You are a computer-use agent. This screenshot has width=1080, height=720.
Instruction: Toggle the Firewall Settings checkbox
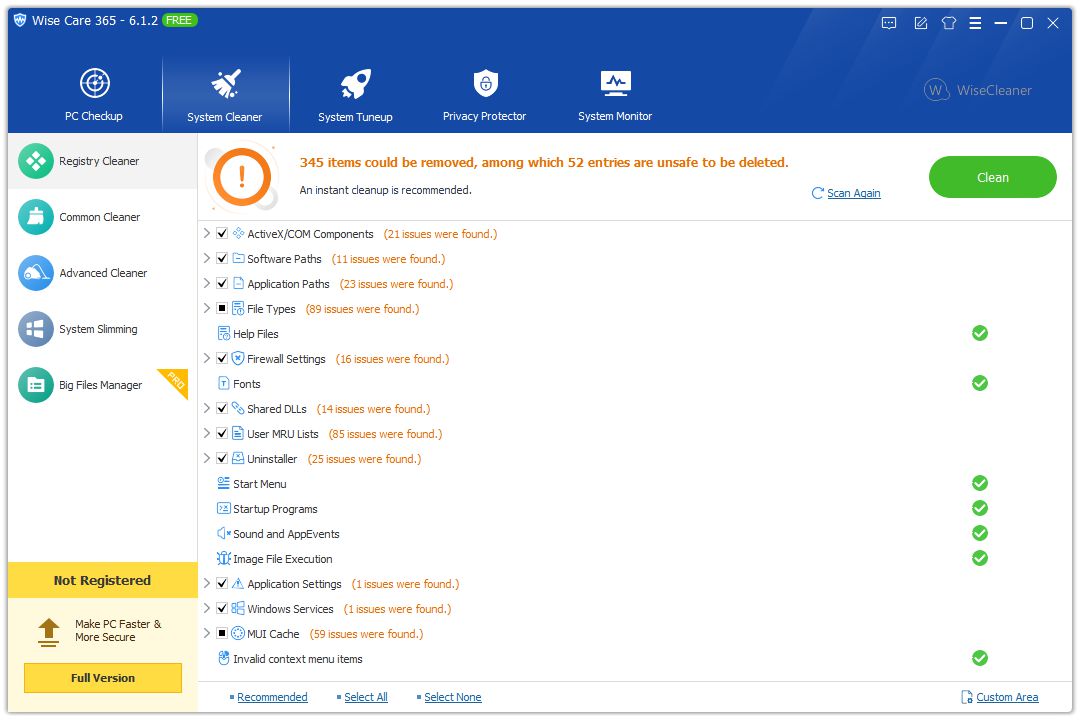pos(222,359)
